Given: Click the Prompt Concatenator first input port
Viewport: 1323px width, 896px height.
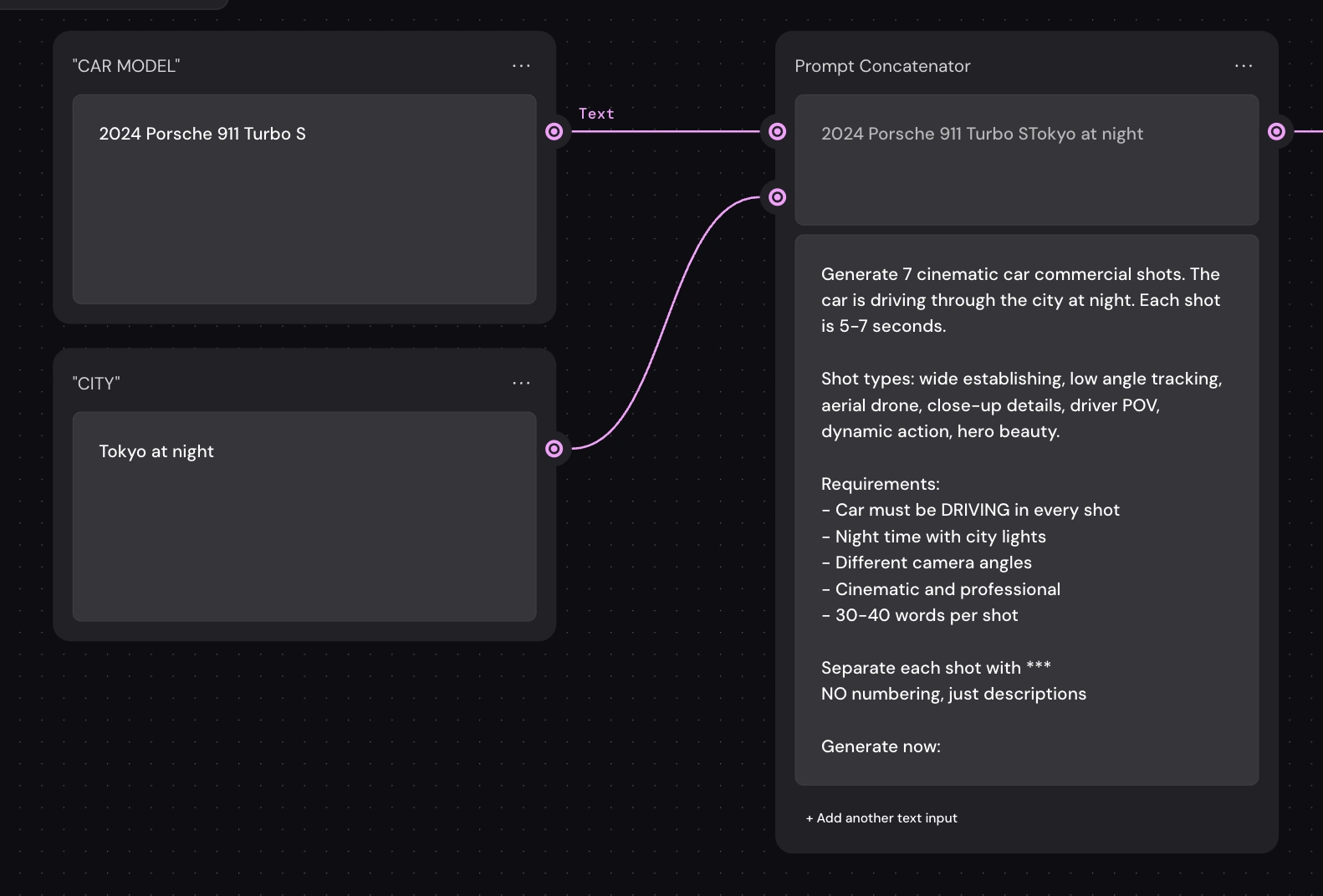Looking at the screenshot, I should tap(777, 131).
